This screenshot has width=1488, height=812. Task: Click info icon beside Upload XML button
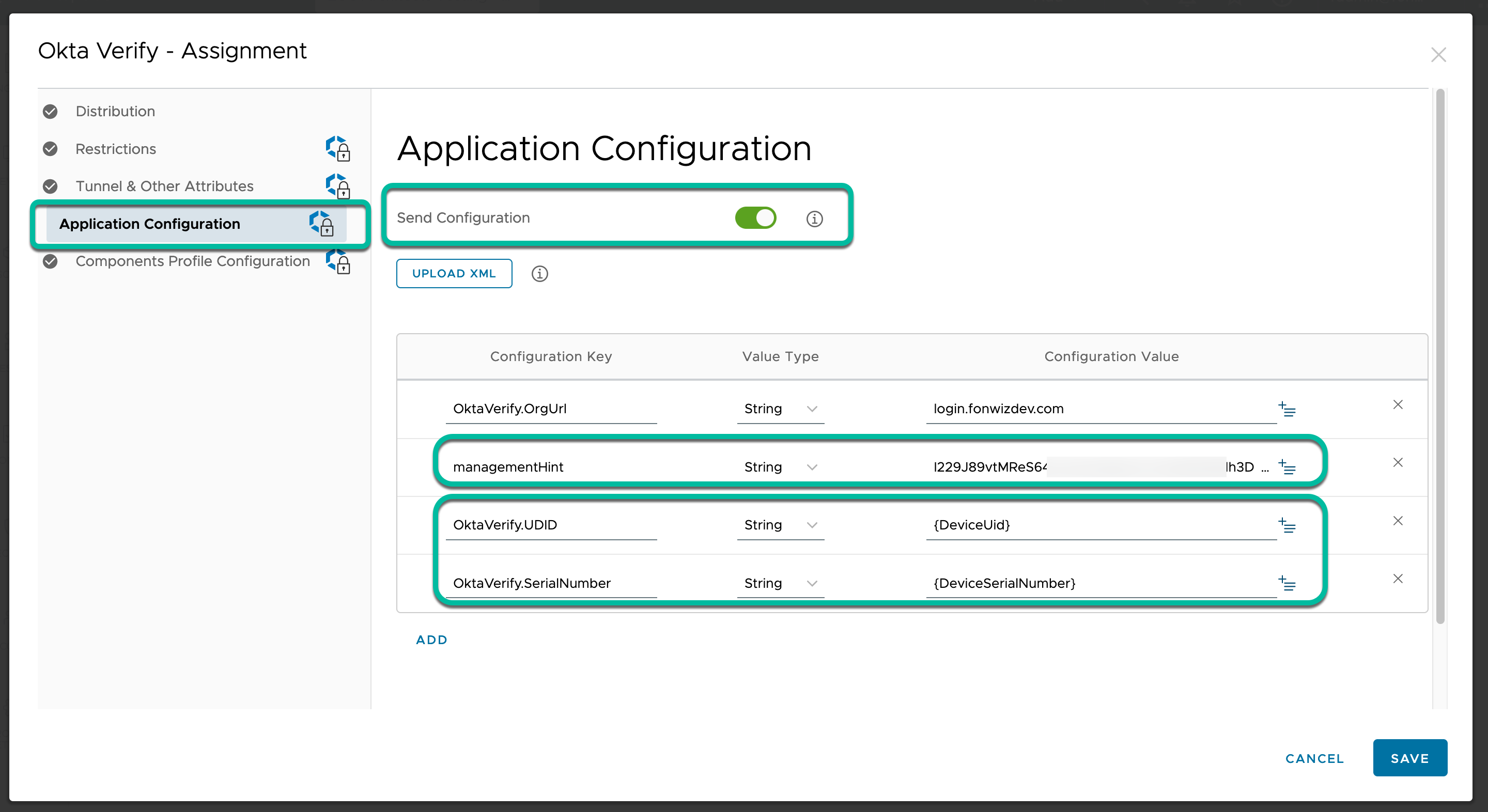point(539,274)
